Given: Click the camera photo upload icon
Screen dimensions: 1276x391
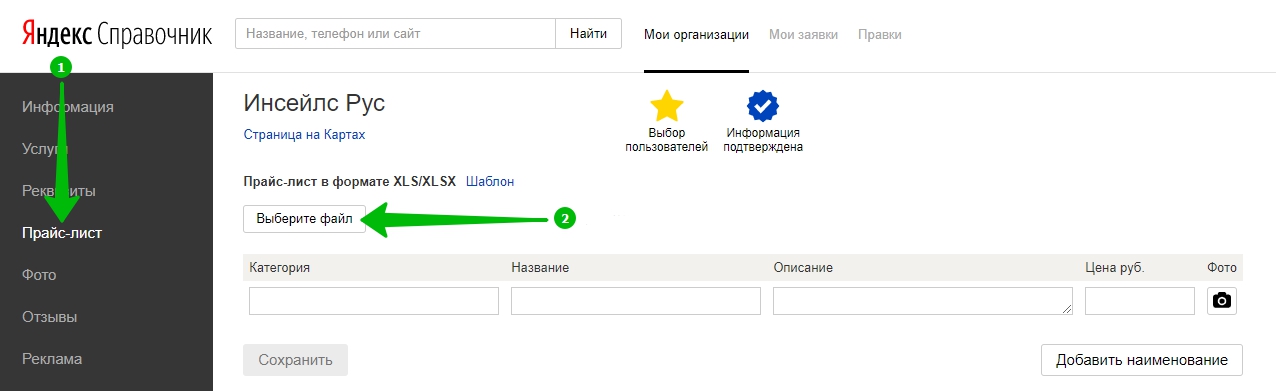Looking at the screenshot, I should [1221, 301].
